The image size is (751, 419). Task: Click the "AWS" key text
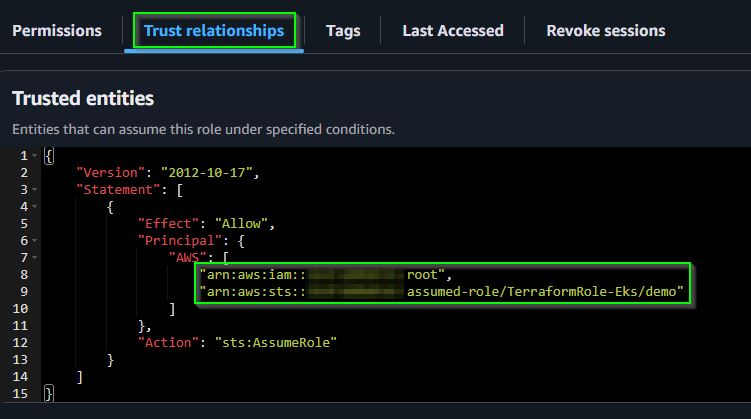pos(187,258)
